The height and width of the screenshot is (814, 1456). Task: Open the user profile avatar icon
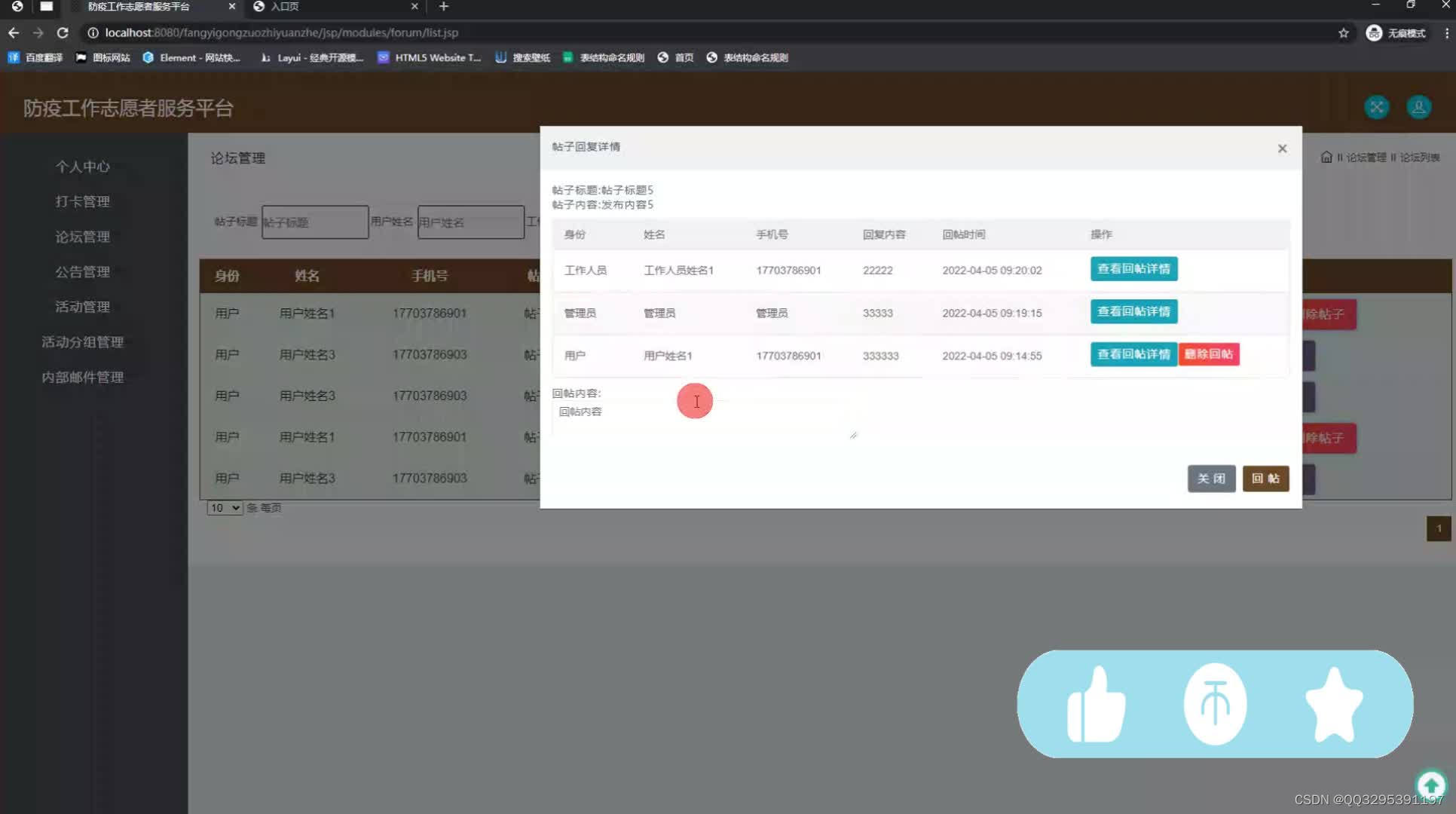pyautogui.click(x=1419, y=107)
